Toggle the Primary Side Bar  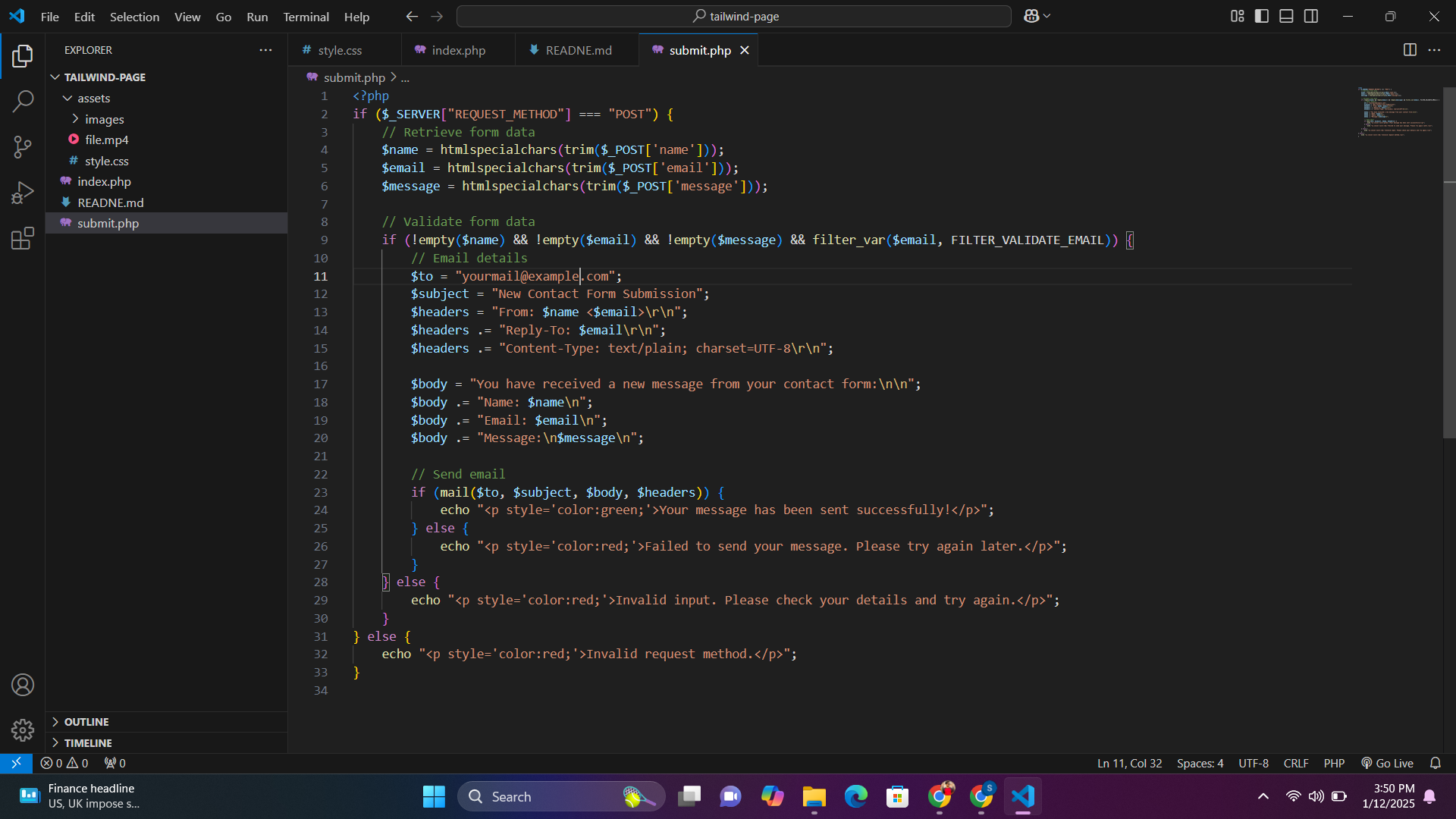click(x=1262, y=16)
